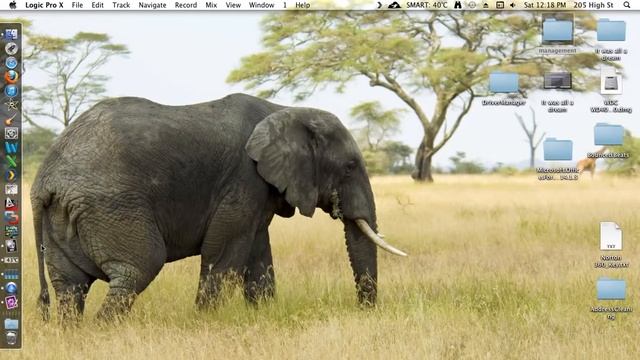
Task: Select the management folder on desktop
Action: 557,31
